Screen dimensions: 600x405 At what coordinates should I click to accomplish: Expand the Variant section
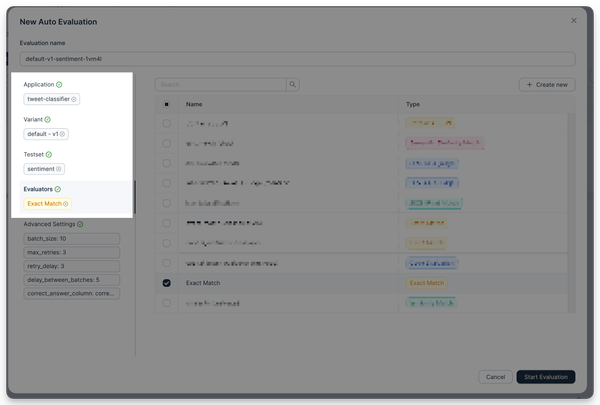(x=34, y=119)
